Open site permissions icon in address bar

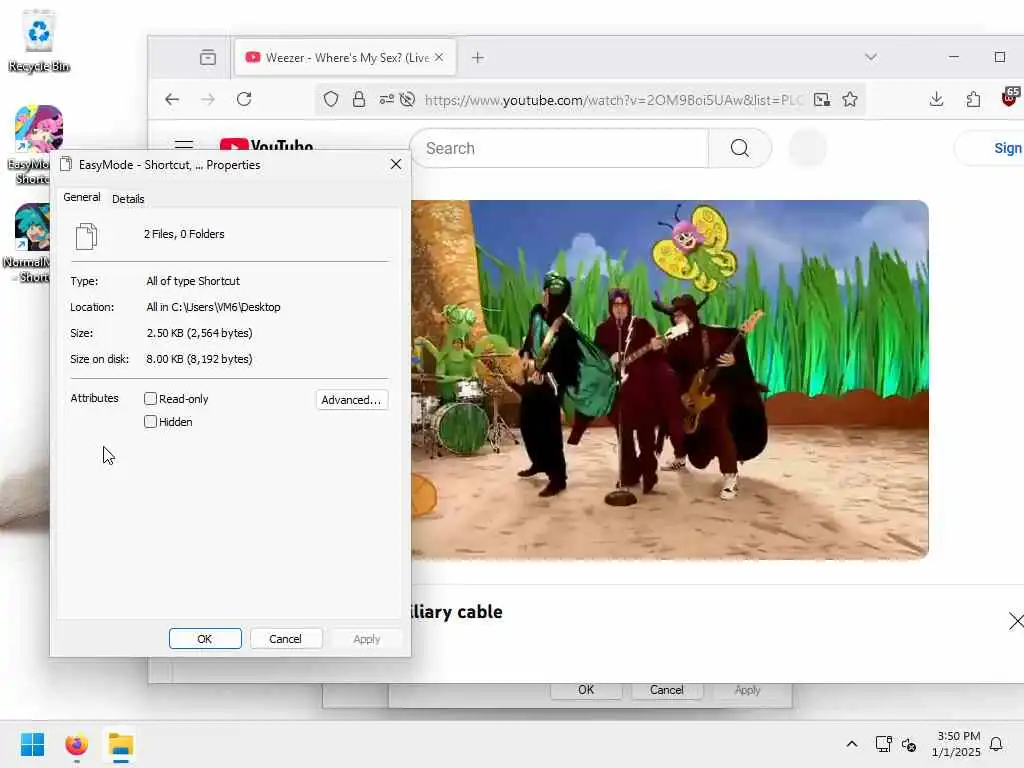click(x=387, y=99)
